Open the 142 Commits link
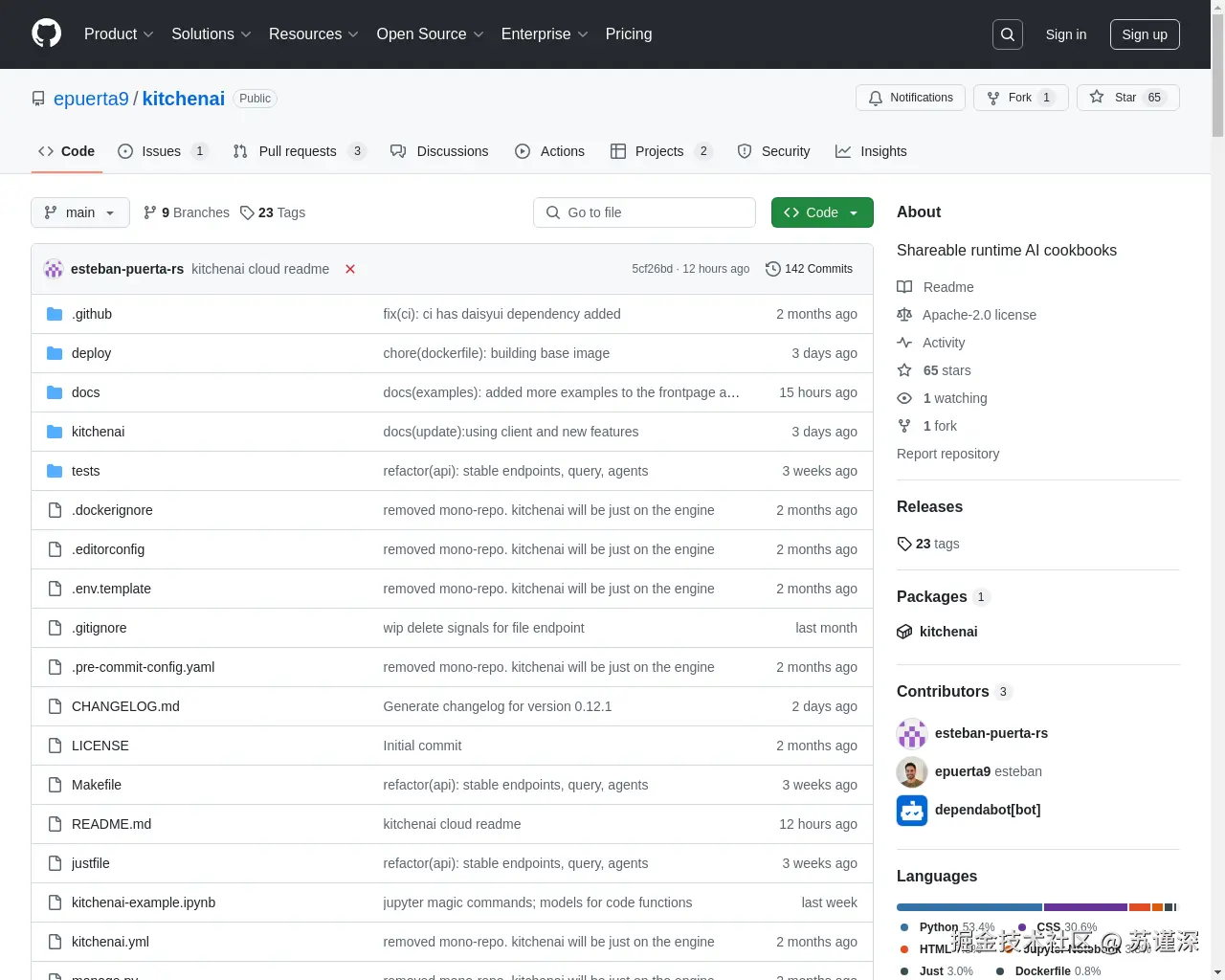 (x=810, y=269)
